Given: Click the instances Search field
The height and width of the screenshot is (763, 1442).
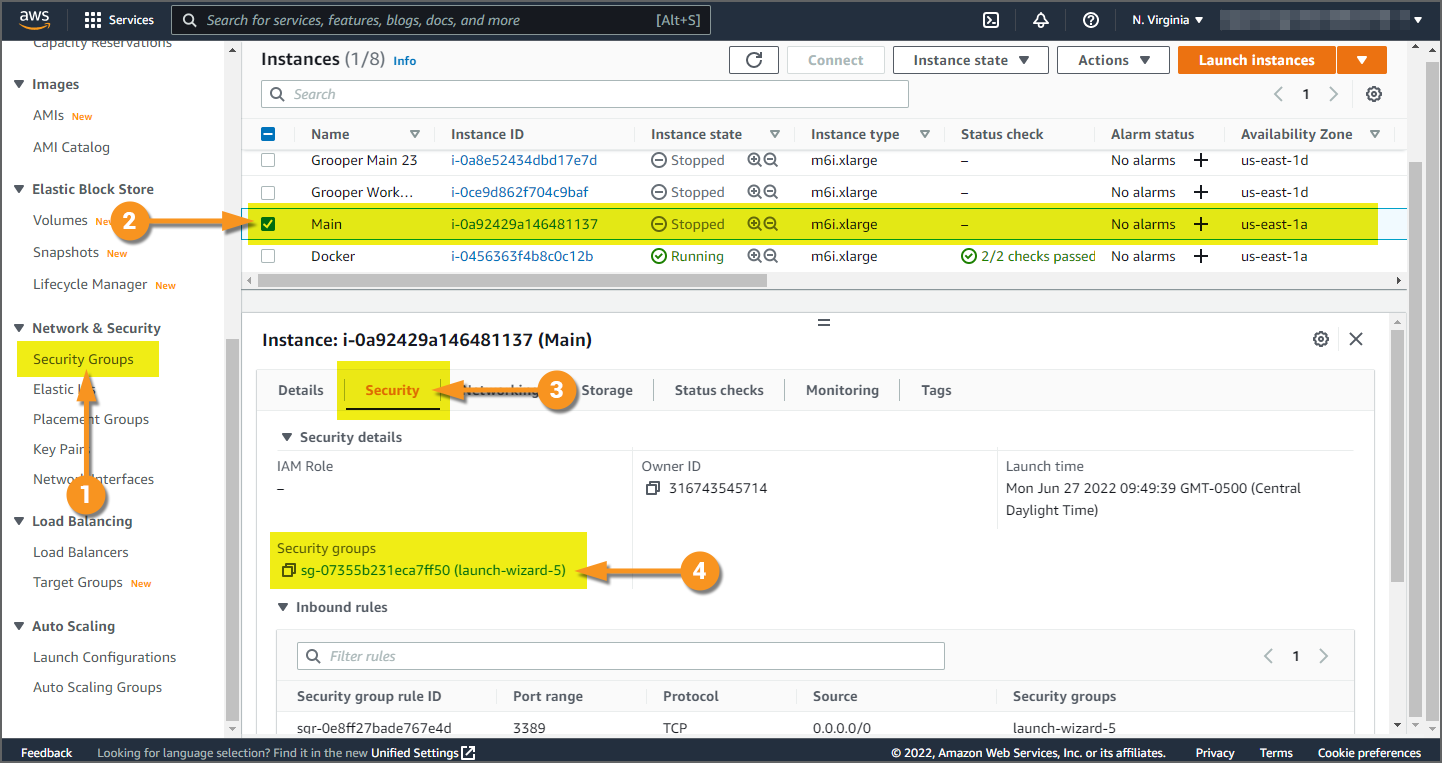Looking at the screenshot, I should tap(585, 94).
